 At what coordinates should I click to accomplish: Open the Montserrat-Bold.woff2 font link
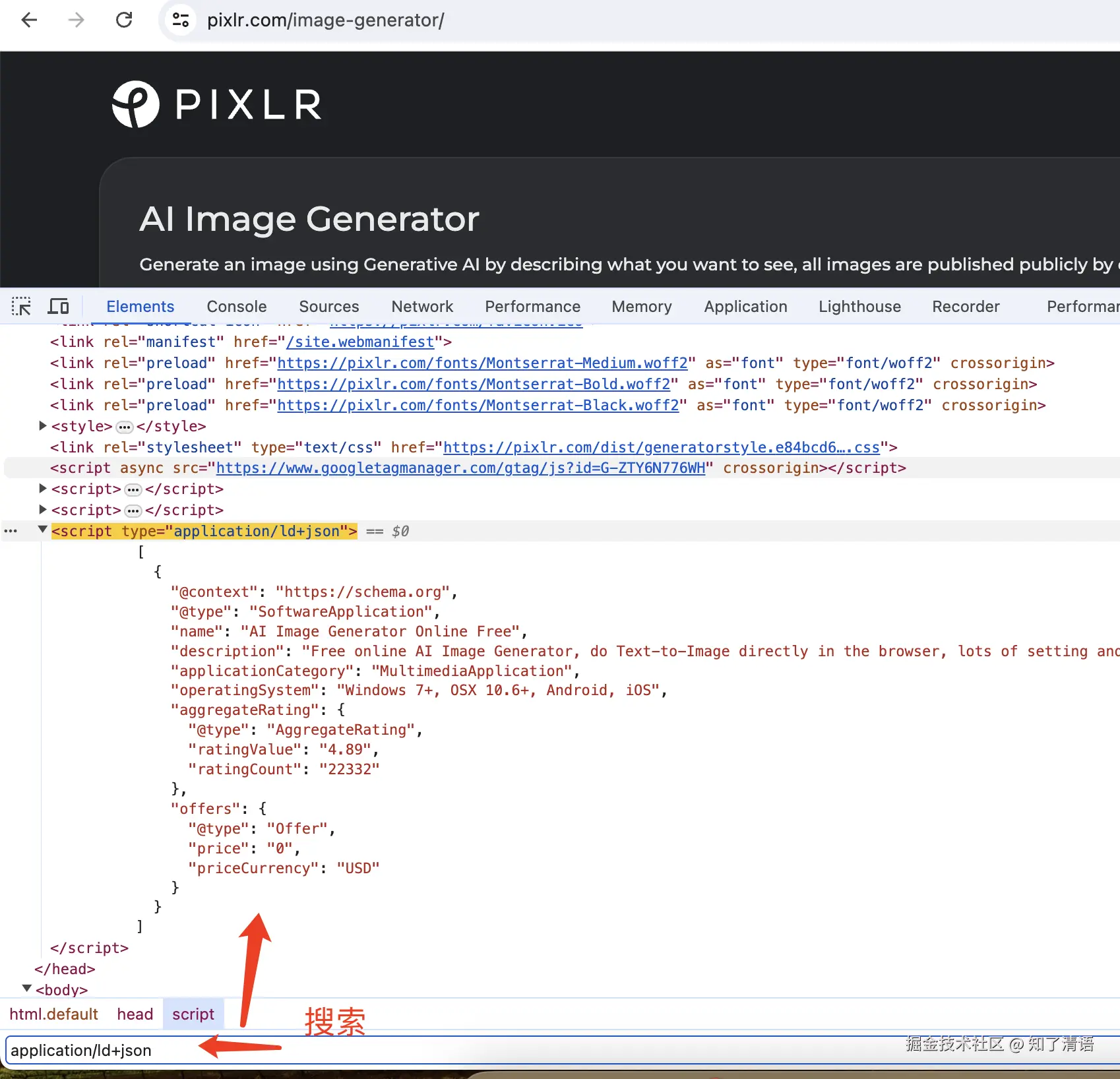point(474,384)
